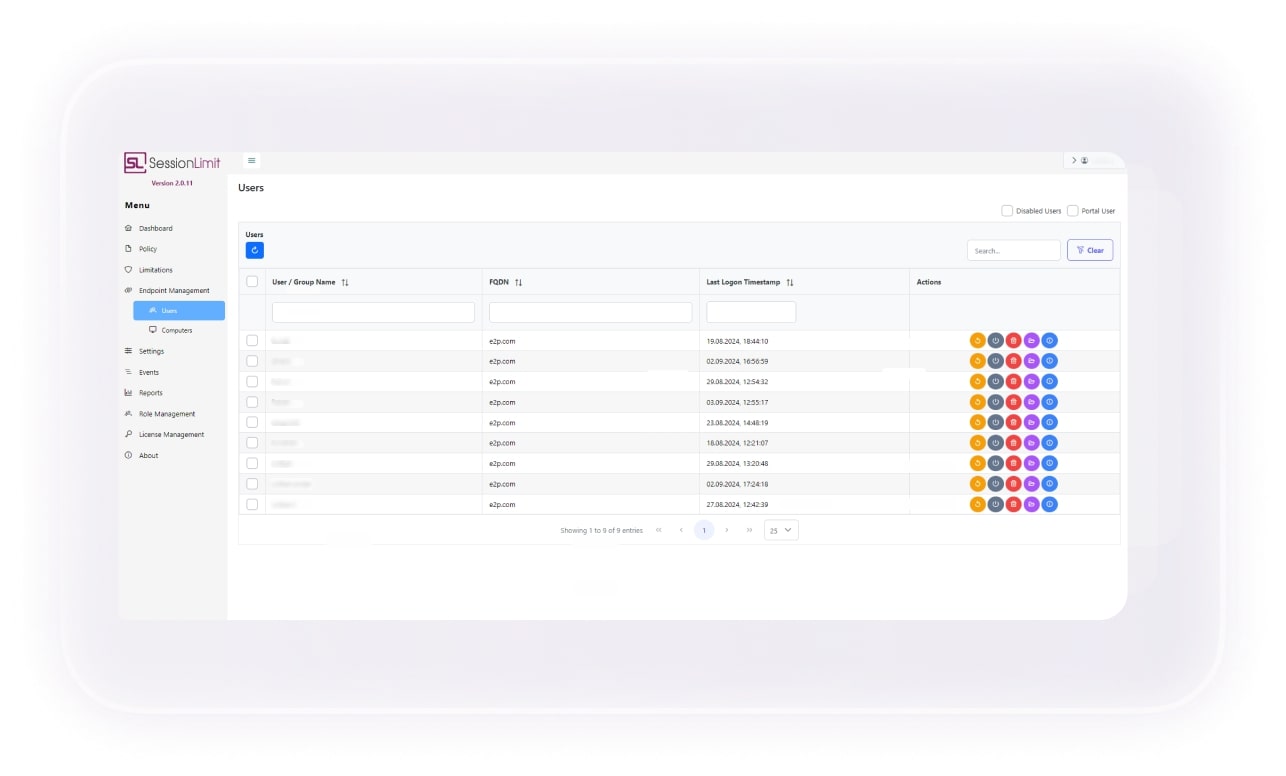Click blue info icon for 19.08.2024, 18:44:10 row
The height and width of the screenshot is (776, 1286).
pos(1049,341)
